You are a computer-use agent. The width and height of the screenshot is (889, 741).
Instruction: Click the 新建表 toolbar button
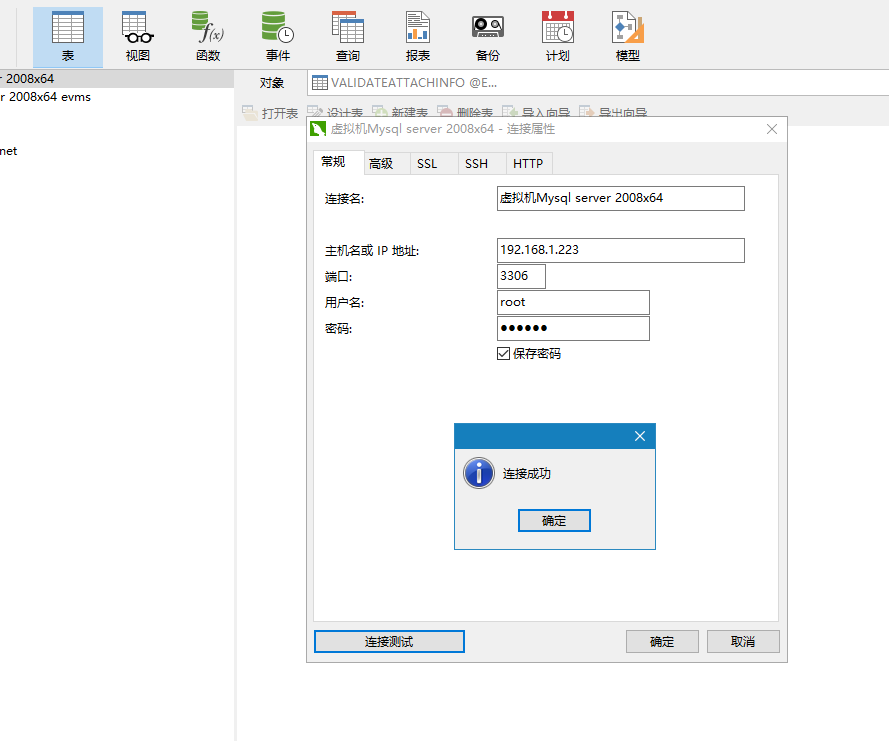400,112
